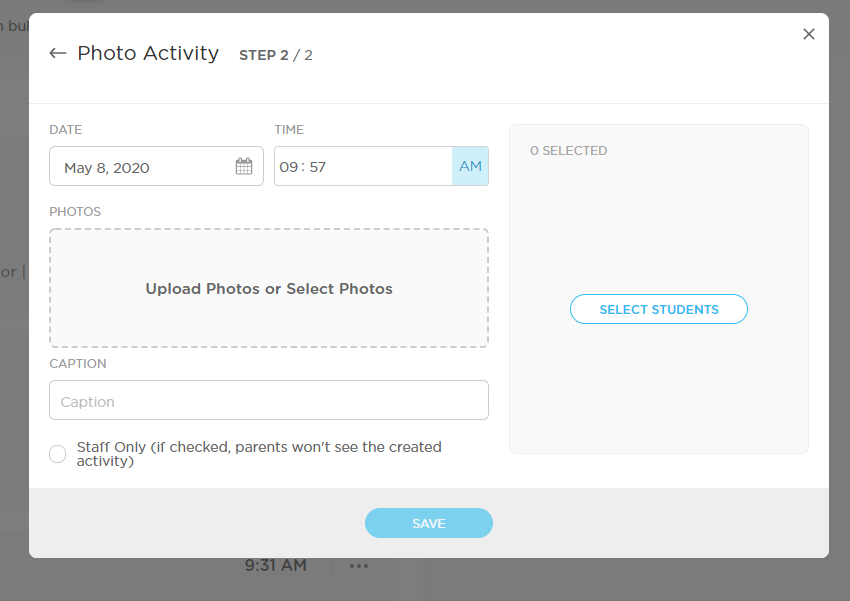
Task: Click the Upload Photos or Select Photos area
Action: (x=268, y=287)
